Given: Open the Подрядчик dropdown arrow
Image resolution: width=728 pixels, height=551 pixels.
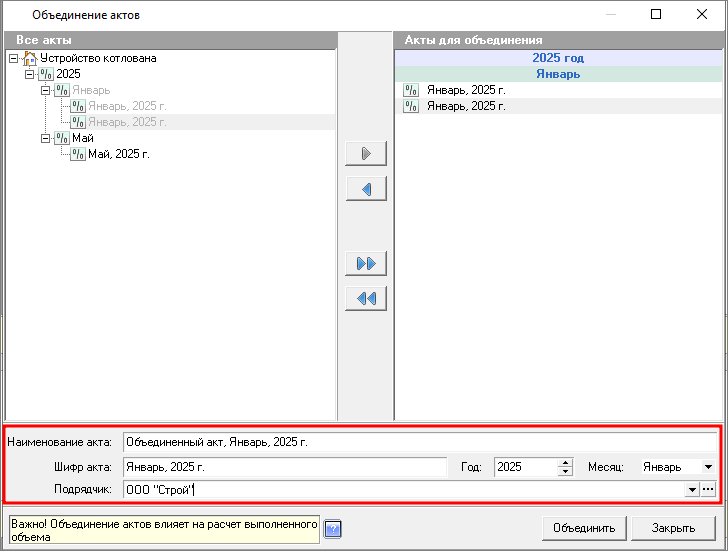Looking at the screenshot, I should point(691,489).
